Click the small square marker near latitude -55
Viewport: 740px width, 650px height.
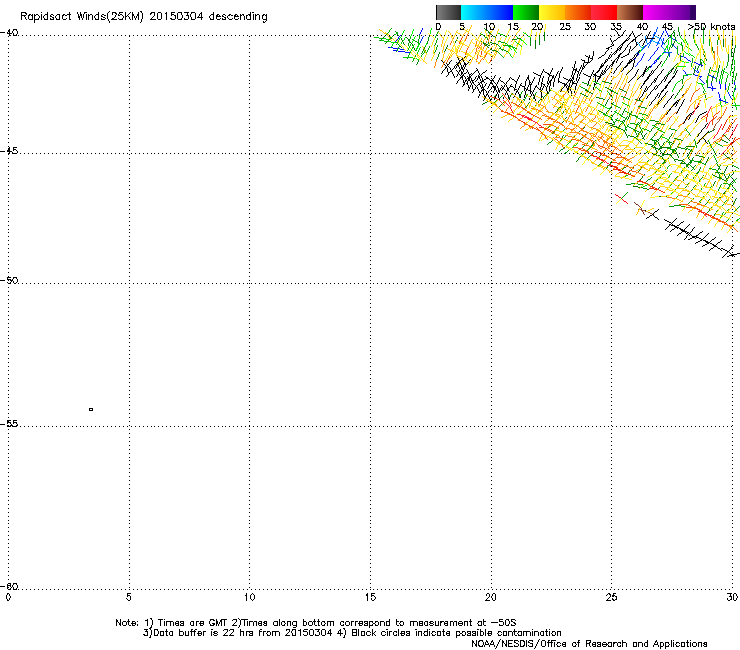point(91,409)
